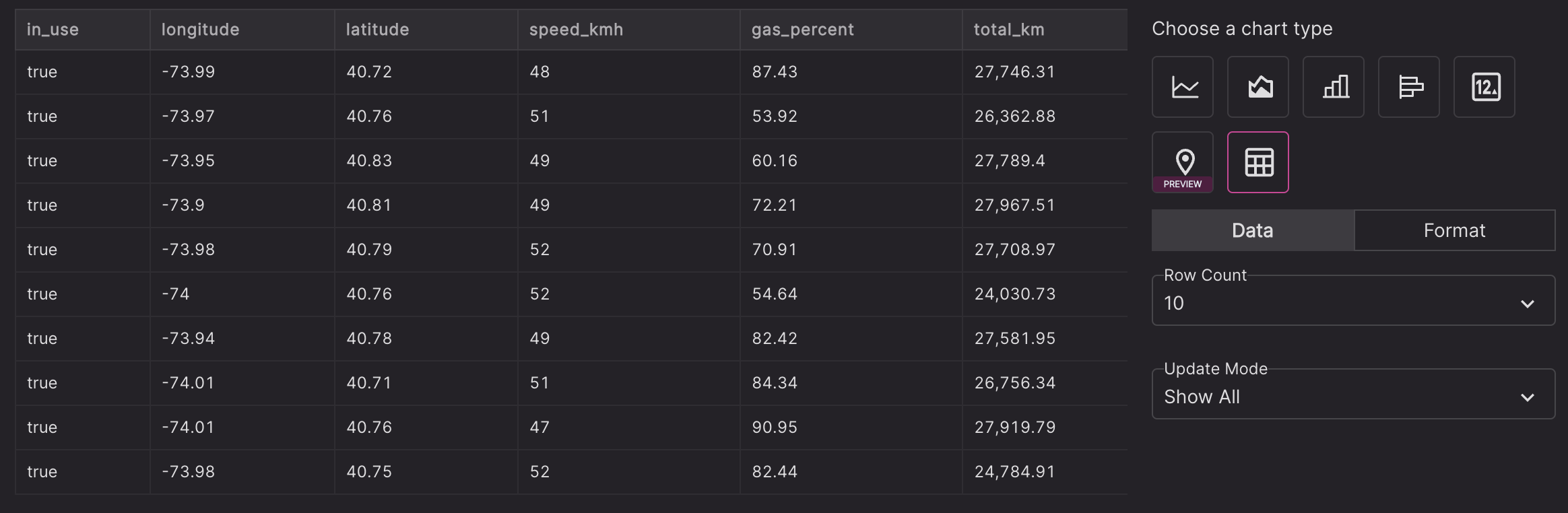Select the single number chart type
Image resolution: width=1568 pixels, height=513 pixels.
(x=1484, y=87)
